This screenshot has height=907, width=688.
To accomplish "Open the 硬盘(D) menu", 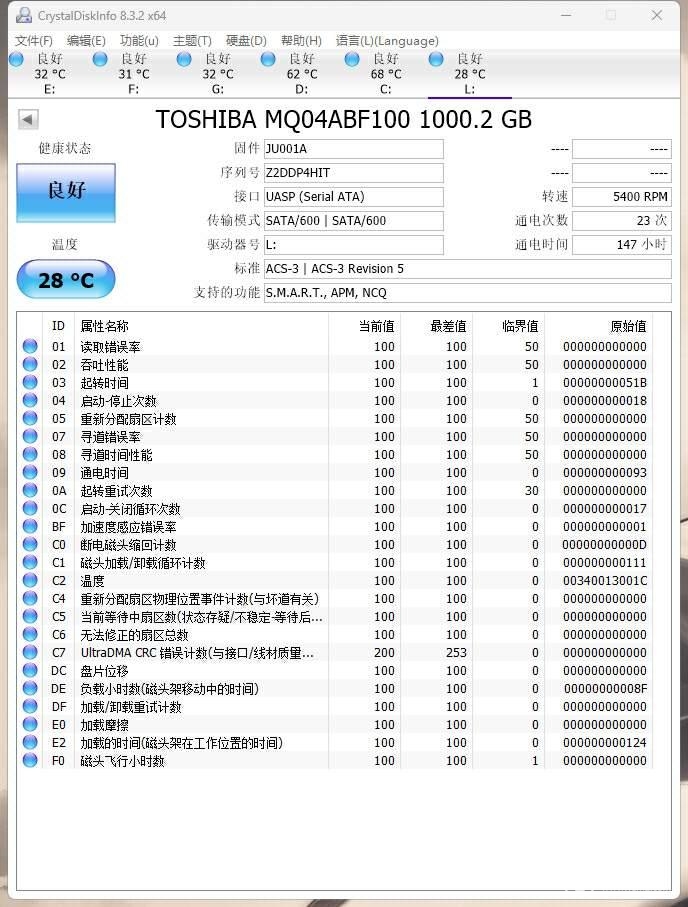I will pos(246,40).
